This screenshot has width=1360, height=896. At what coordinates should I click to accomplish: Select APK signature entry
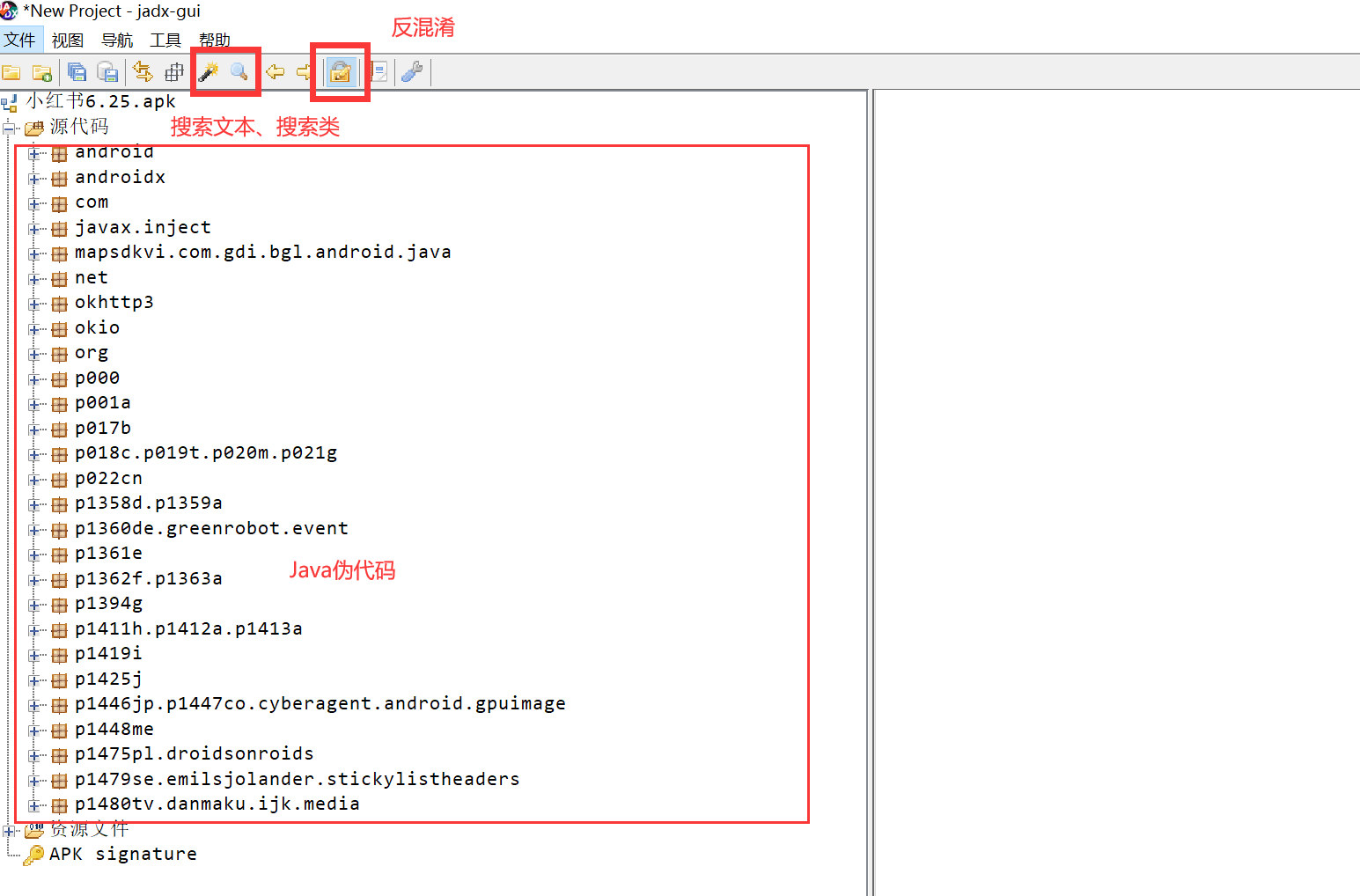pos(123,854)
